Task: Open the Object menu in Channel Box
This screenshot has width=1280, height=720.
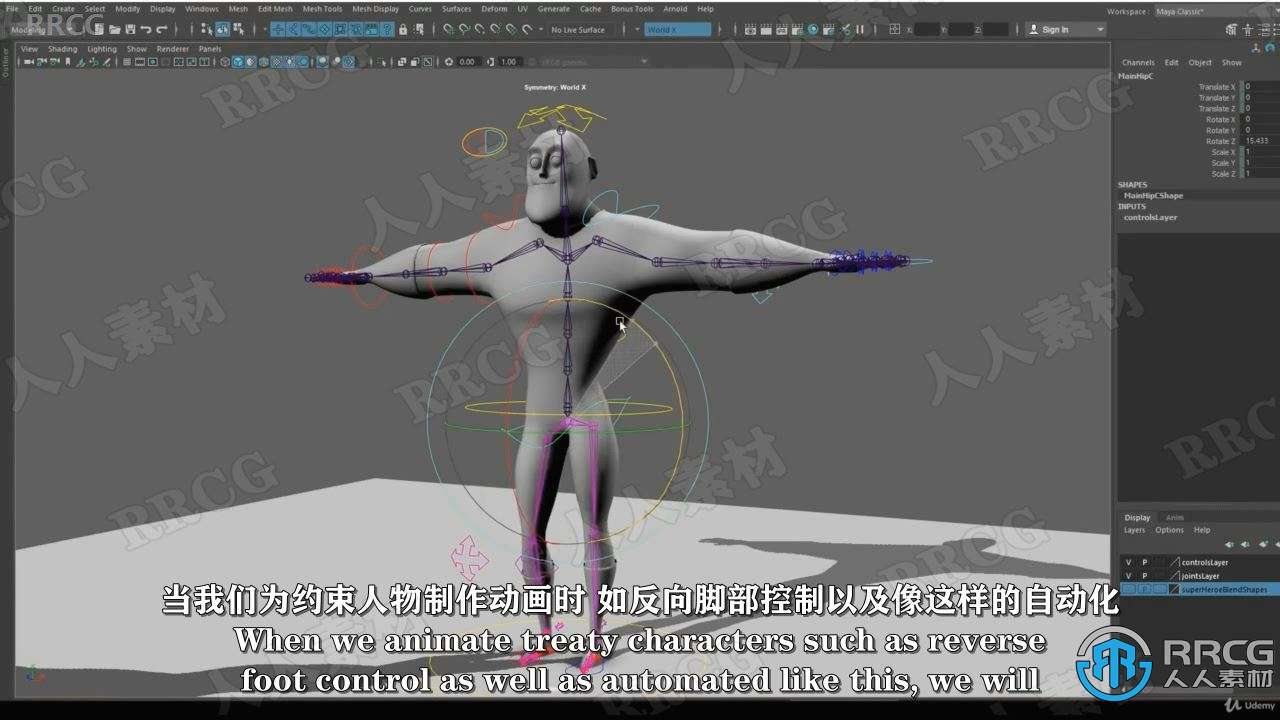Action: pyautogui.click(x=1200, y=62)
